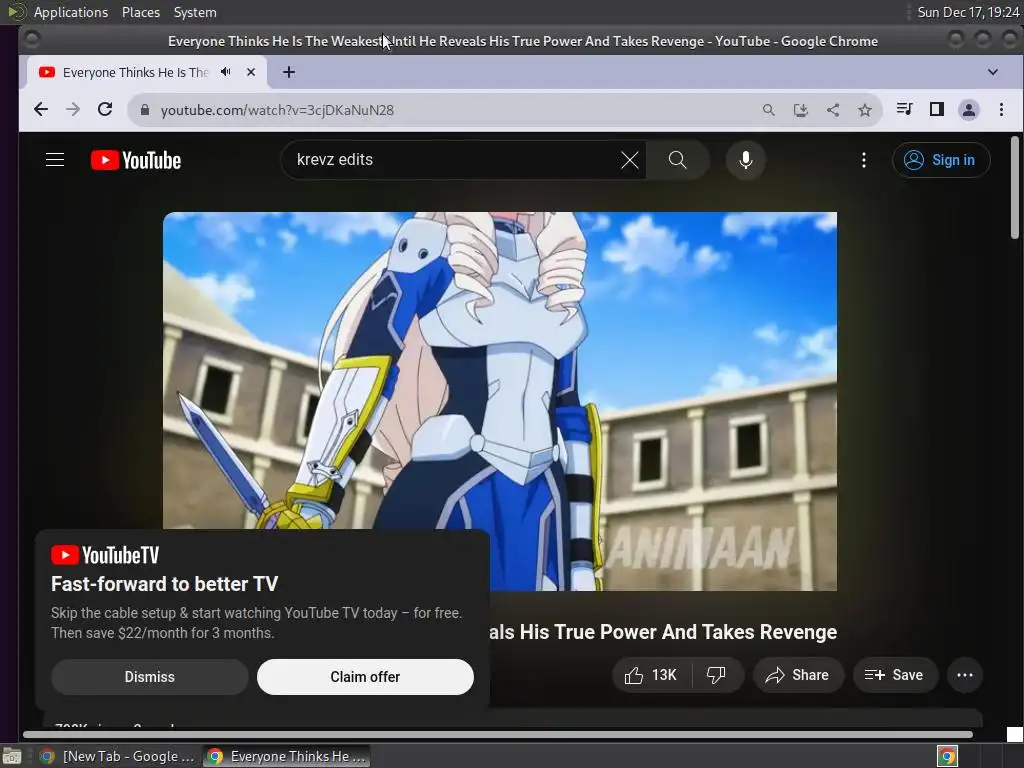Click the video player to pause
The image size is (1024, 768).
tap(500, 401)
